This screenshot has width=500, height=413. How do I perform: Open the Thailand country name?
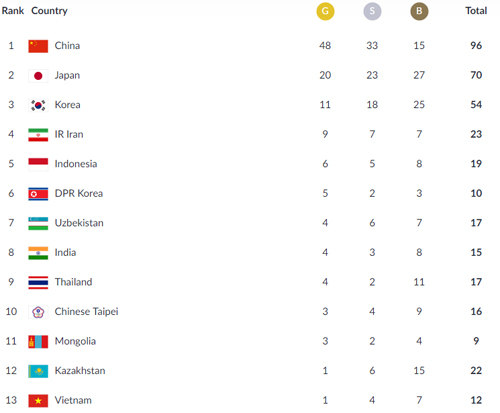click(73, 282)
